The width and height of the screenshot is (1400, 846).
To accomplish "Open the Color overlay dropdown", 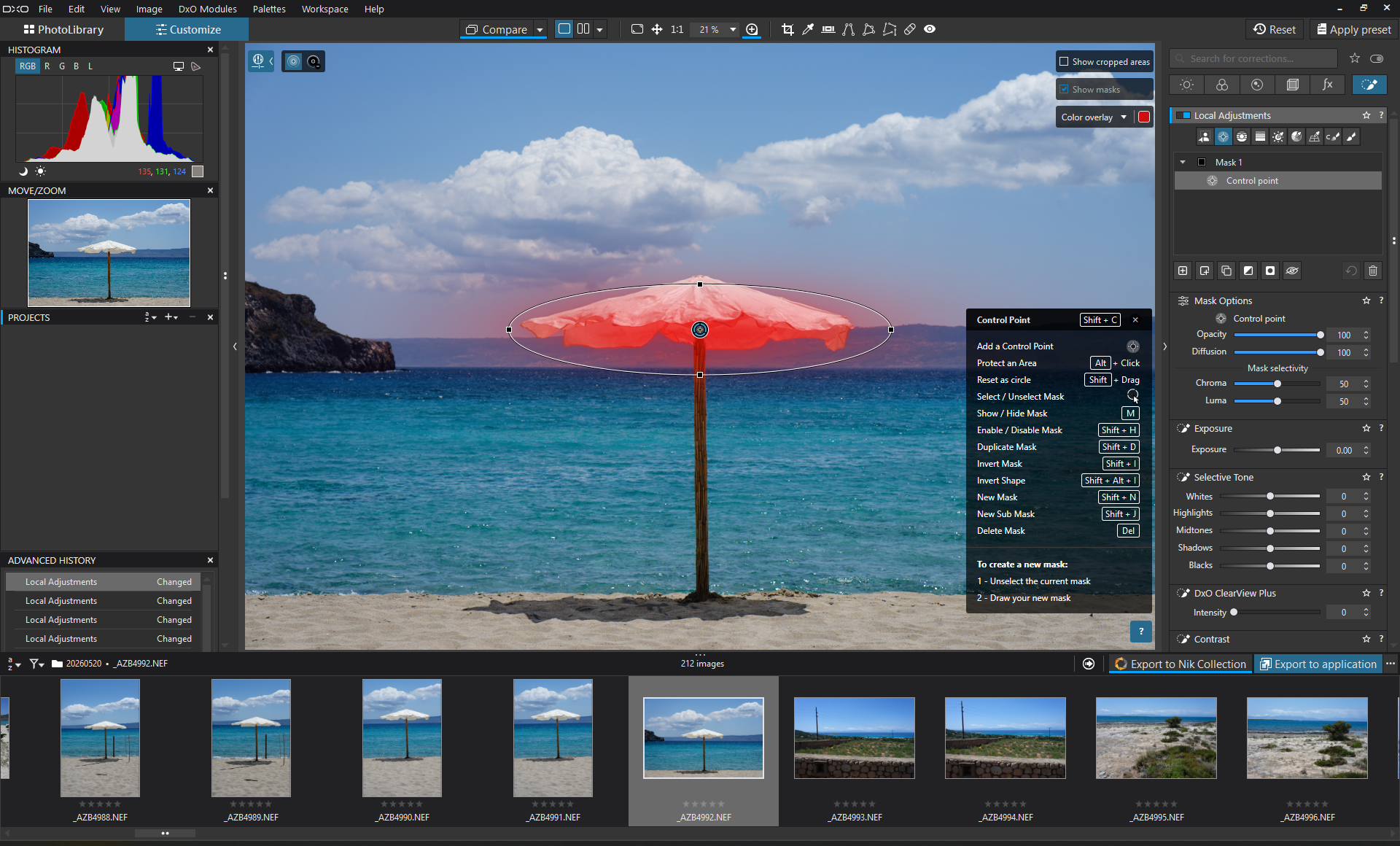I will click(x=1094, y=117).
